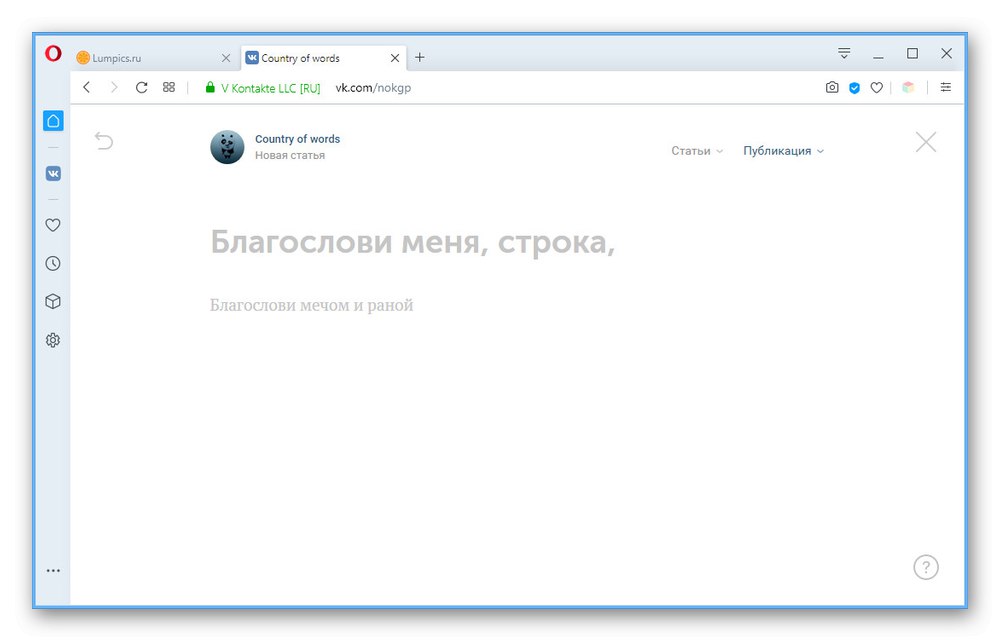The width and height of the screenshot is (1000, 641).
Task: Go back to the previous page
Action: [87, 87]
